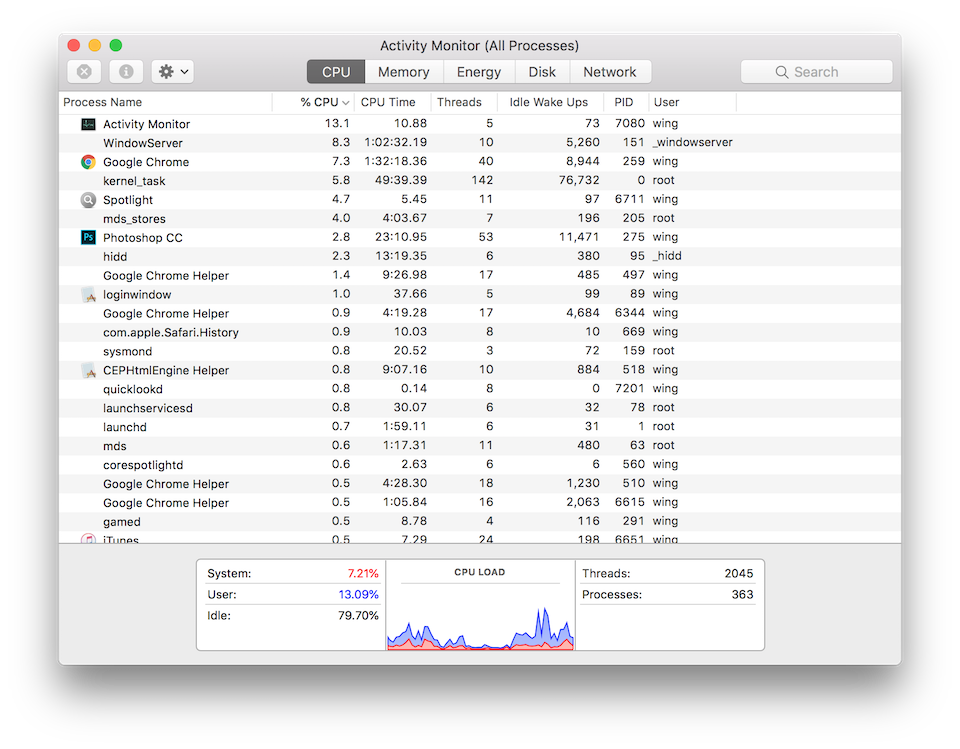The image size is (960, 749).
Task: Click the 76,732 idle wake ups value
Action: 579,180
